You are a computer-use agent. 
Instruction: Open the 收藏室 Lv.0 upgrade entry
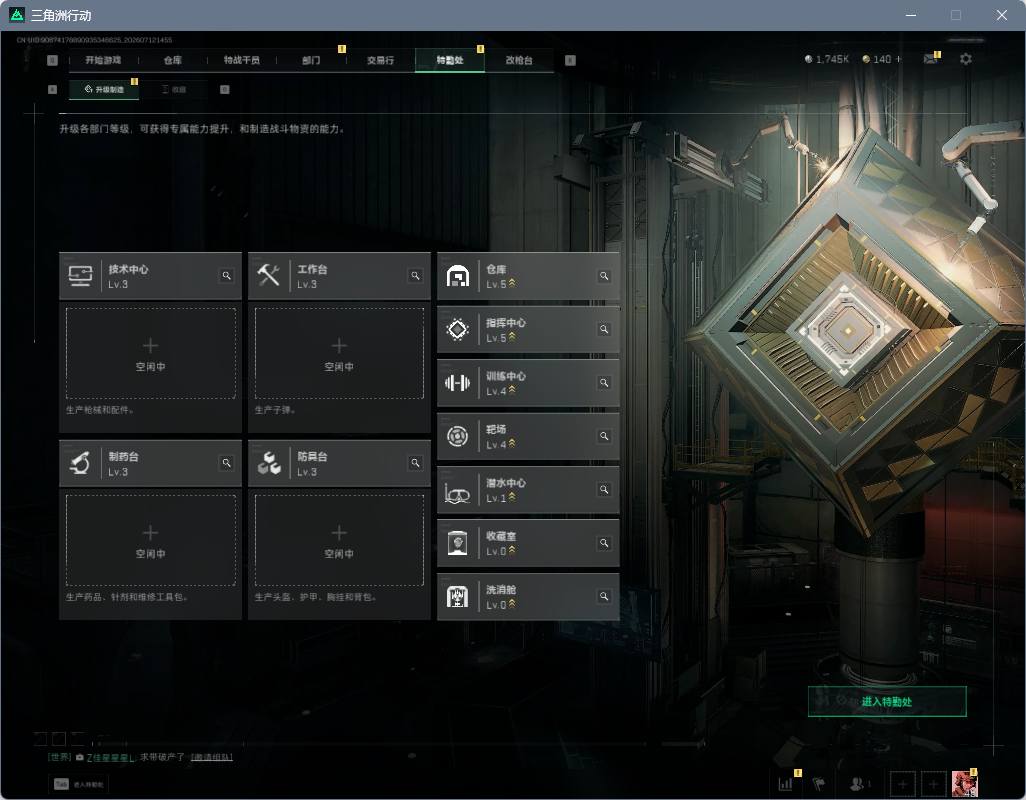coord(528,543)
